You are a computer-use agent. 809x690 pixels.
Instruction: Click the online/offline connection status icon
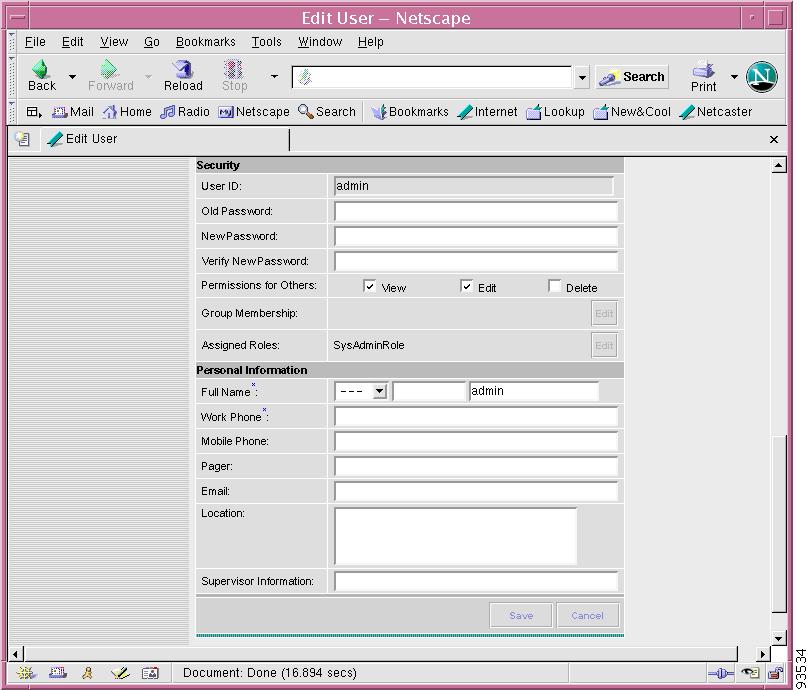[721, 673]
